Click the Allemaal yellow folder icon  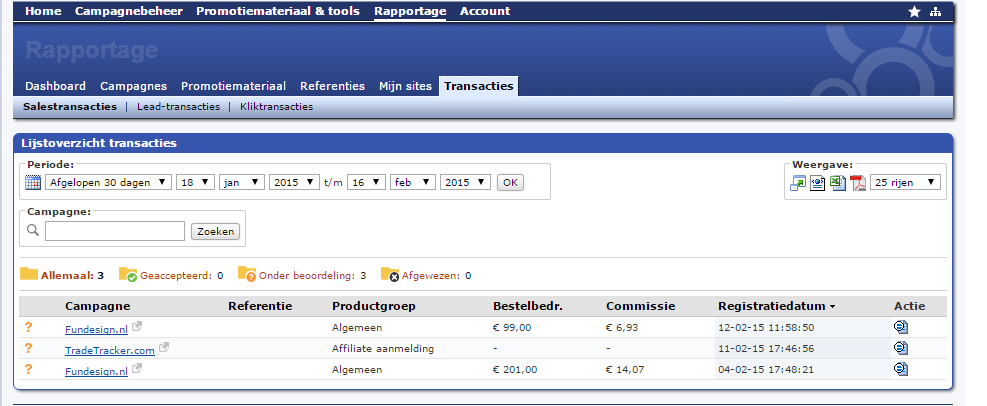click(29, 274)
